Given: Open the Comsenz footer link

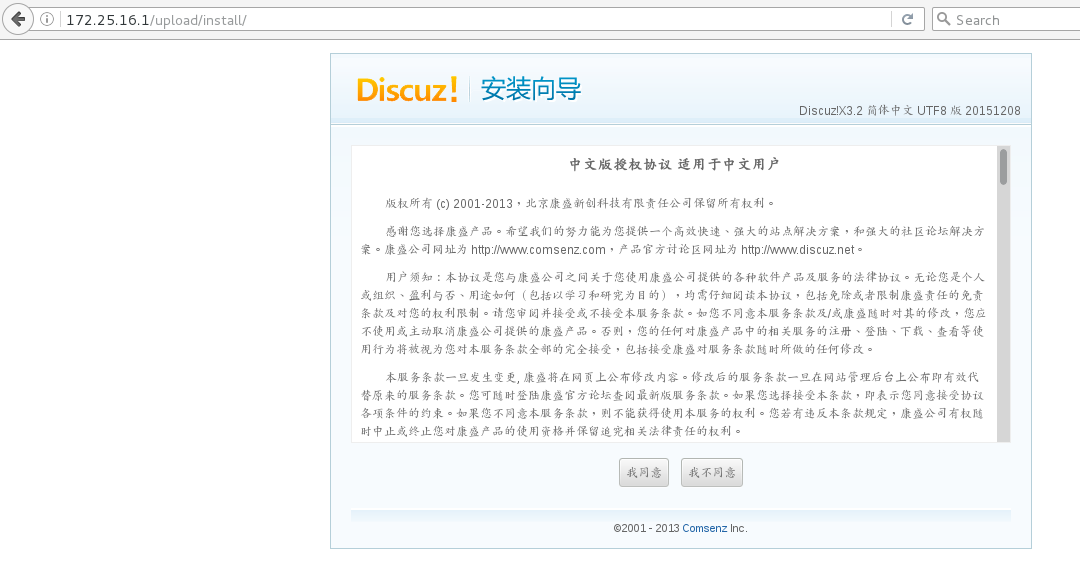Looking at the screenshot, I should pyautogui.click(x=704, y=528).
